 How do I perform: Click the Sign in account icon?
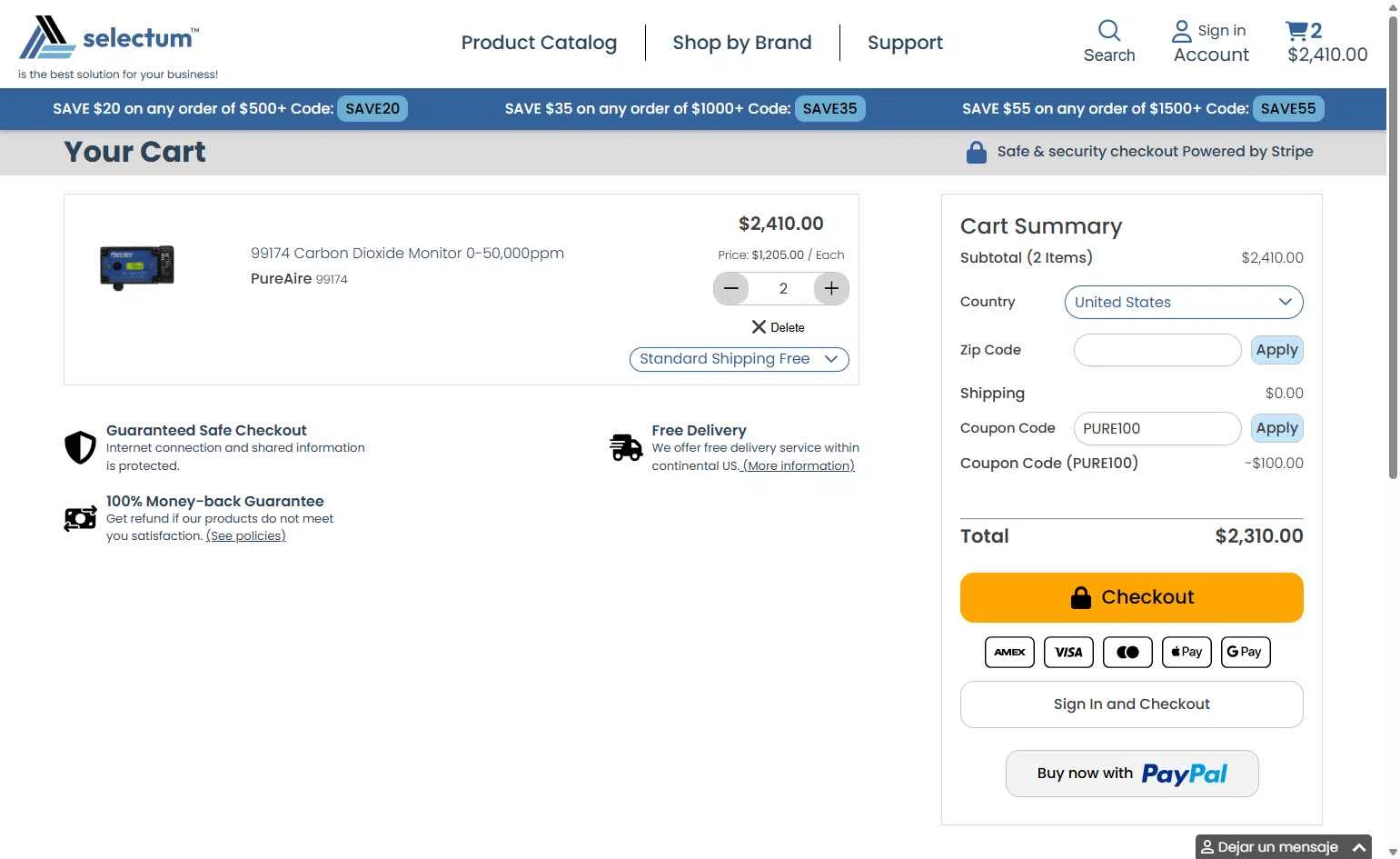pyautogui.click(x=1181, y=31)
